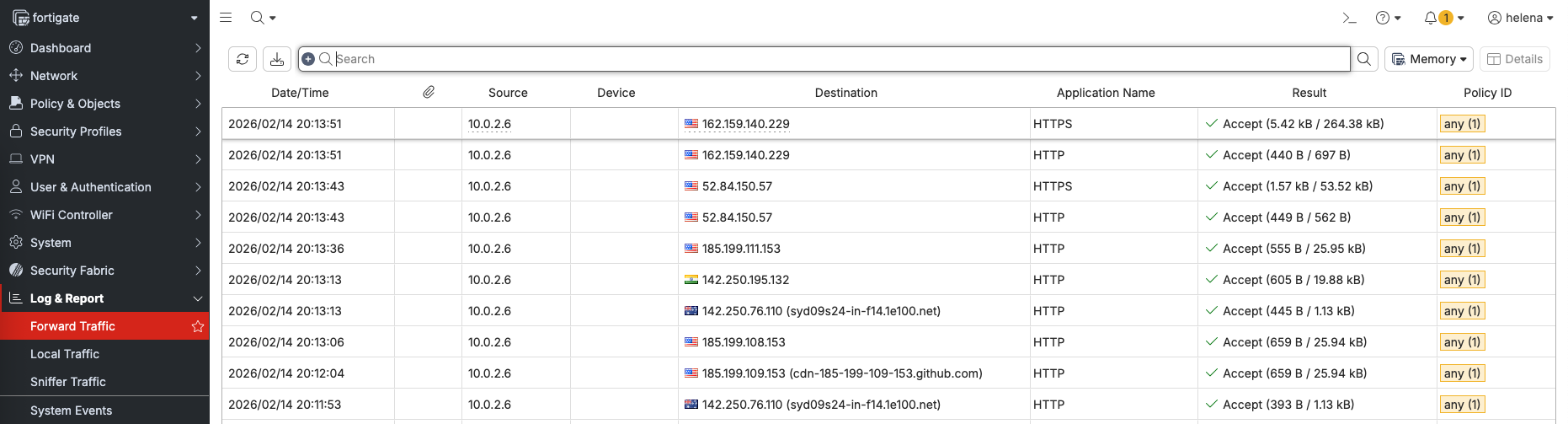The image size is (1568, 424).
Task: Click the Details button
Action: point(1515,59)
